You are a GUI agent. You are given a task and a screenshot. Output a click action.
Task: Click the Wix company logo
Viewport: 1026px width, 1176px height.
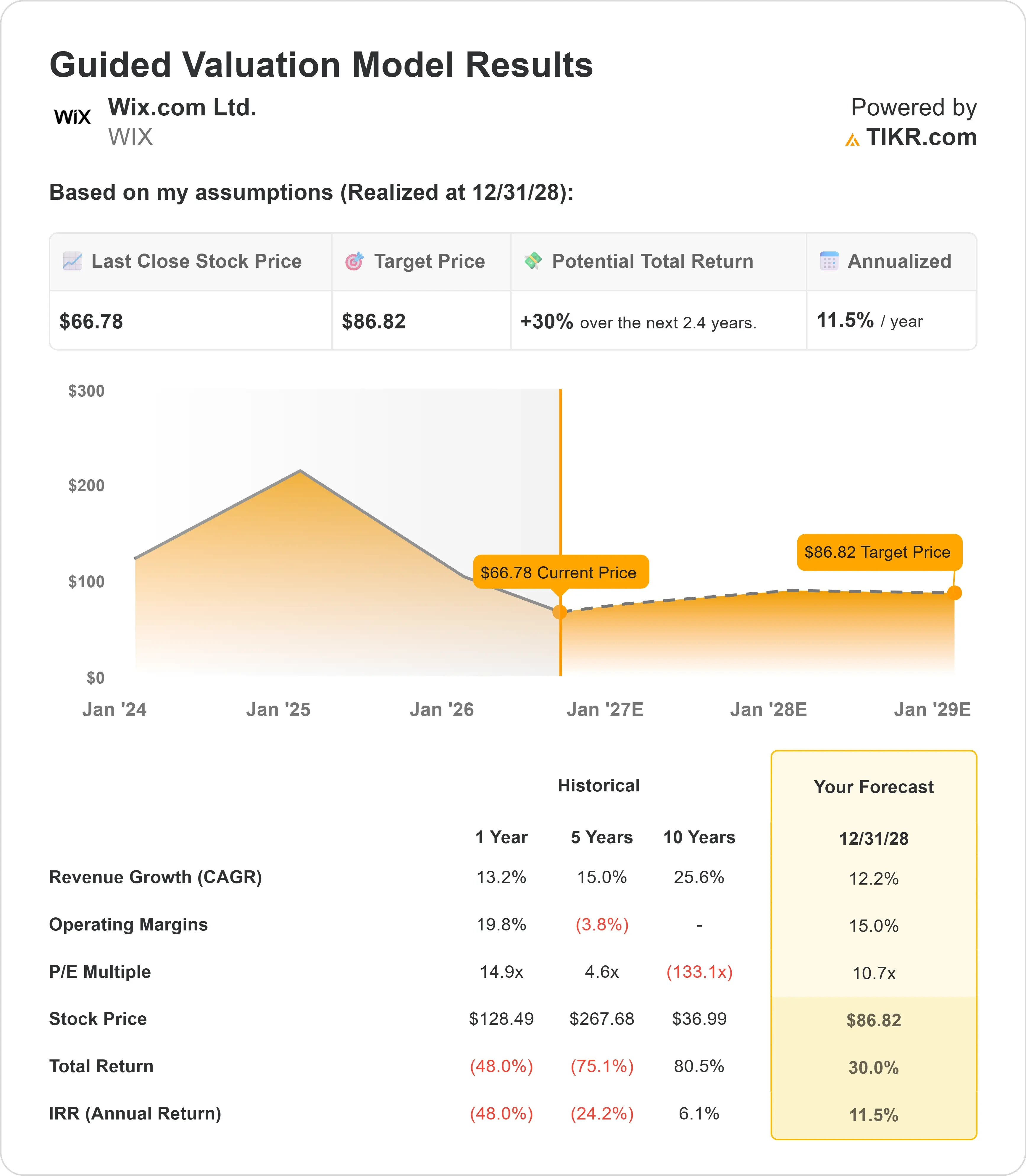73,117
